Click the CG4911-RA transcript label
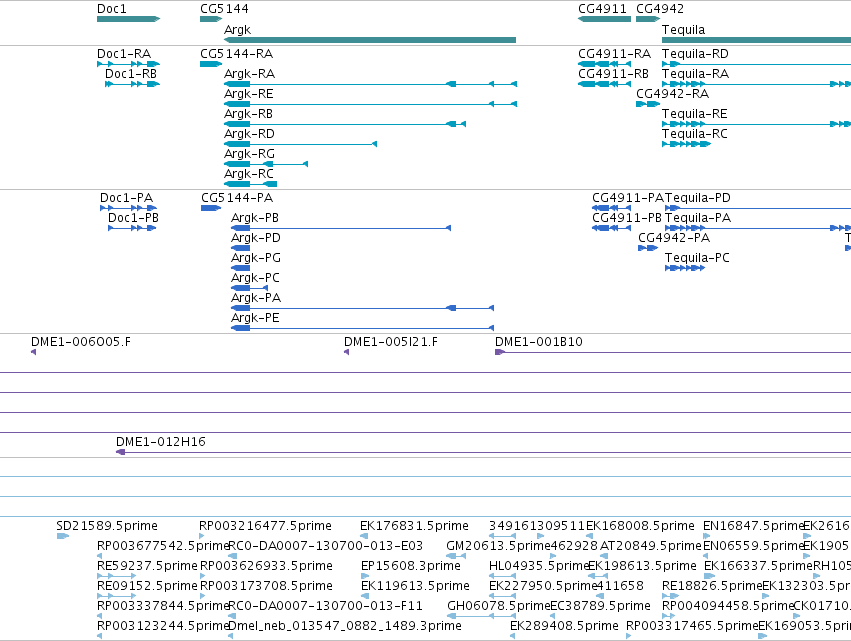This screenshot has width=851, height=641. pos(614,54)
